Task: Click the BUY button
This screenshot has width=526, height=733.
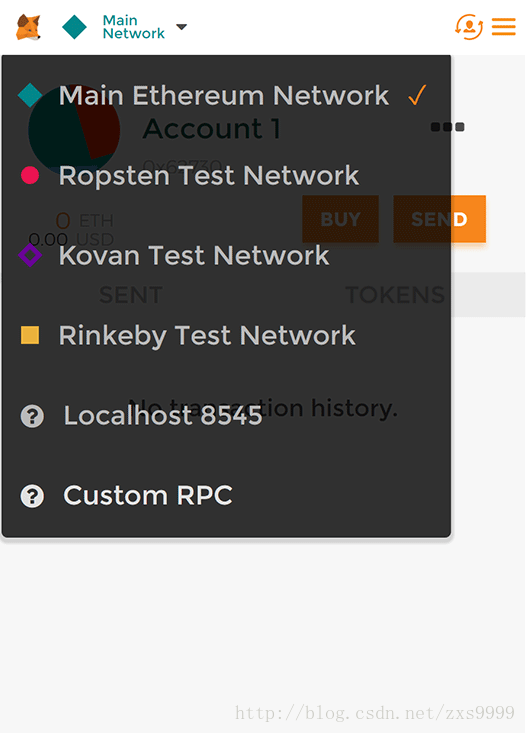Action: click(340, 219)
